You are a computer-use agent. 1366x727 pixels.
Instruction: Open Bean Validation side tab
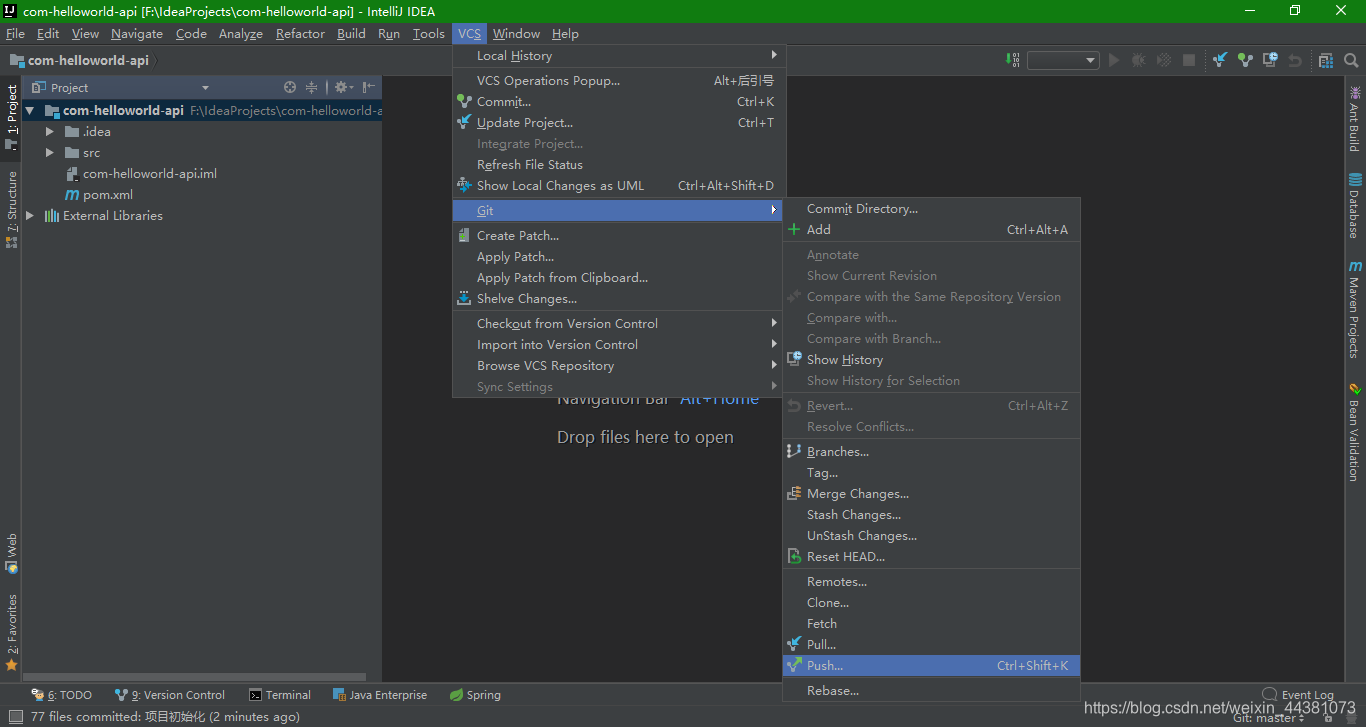(1355, 432)
